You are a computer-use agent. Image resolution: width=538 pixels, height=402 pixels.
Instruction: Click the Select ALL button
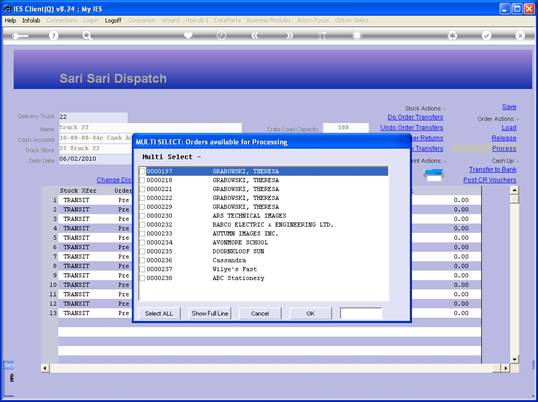pyautogui.click(x=159, y=314)
